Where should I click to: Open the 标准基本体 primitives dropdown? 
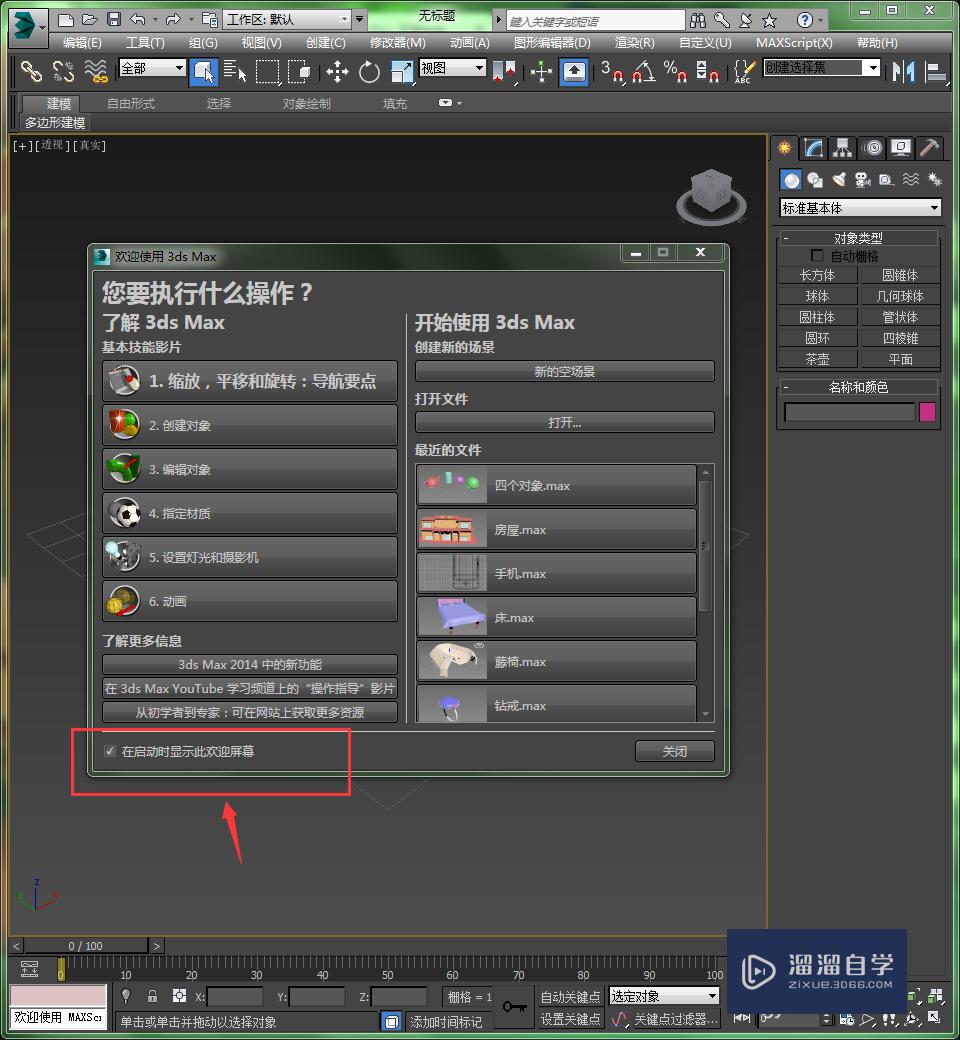click(860, 208)
